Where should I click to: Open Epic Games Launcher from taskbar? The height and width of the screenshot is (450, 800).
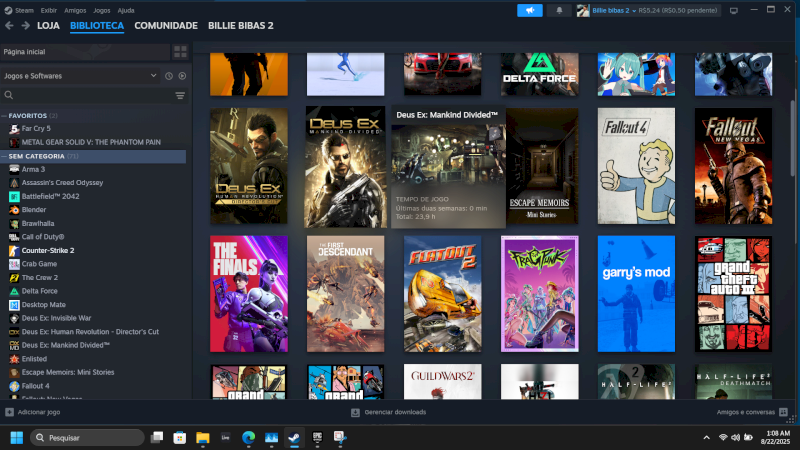(x=315, y=438)
